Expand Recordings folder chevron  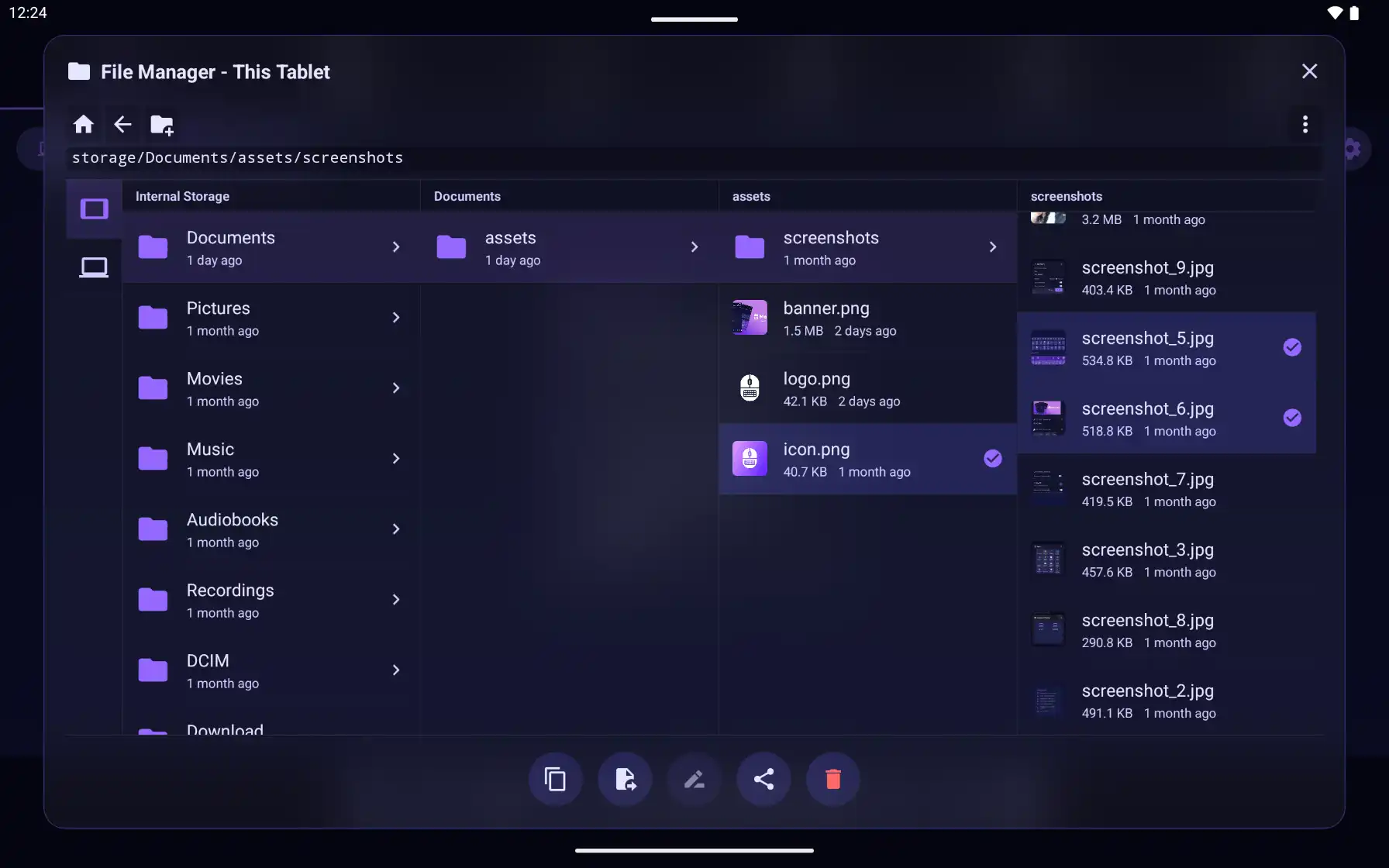pyautogui.click(x=396, y=600)
